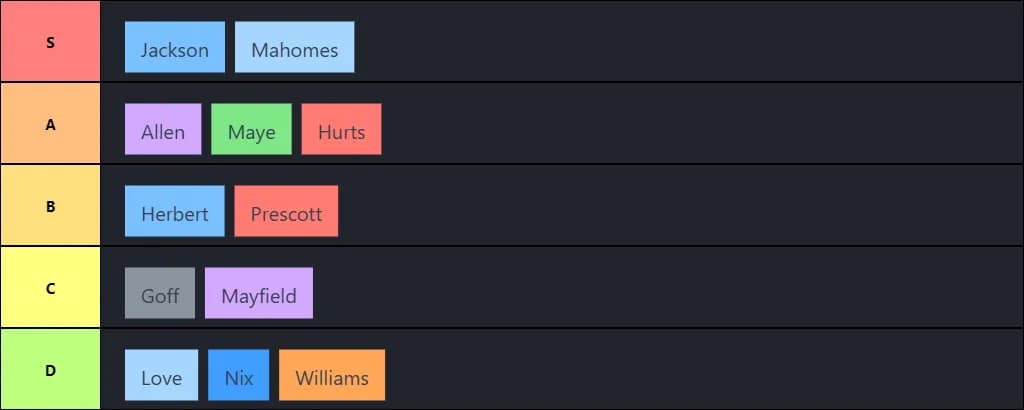Click empty area of the B tier row

click(680, 206)
